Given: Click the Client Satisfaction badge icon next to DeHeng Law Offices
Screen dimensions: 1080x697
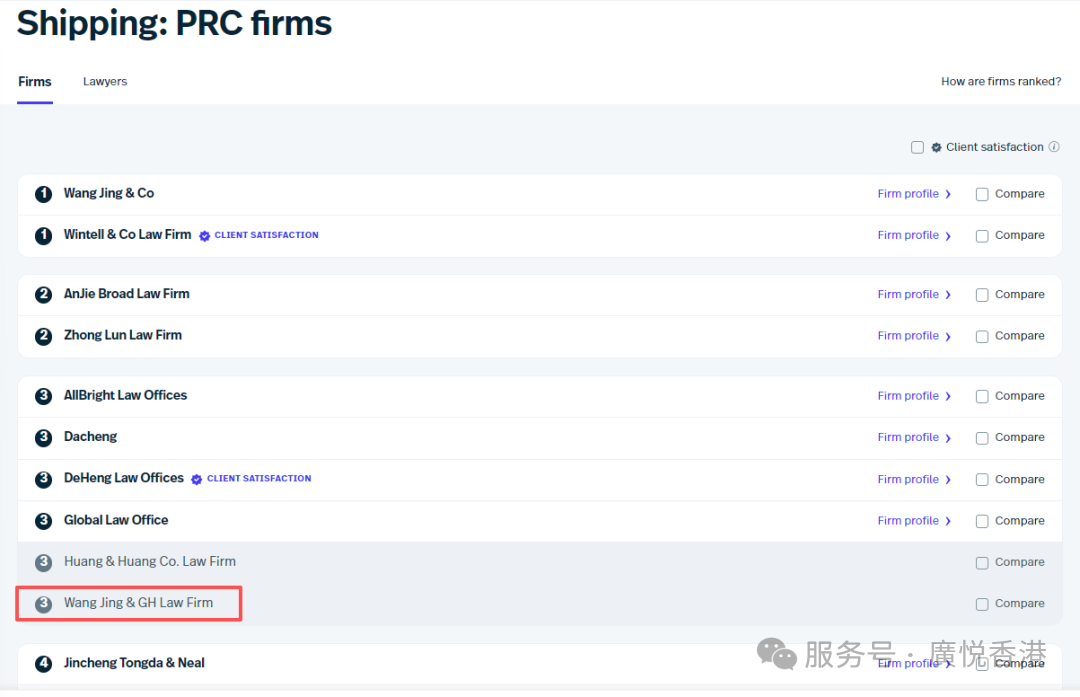Looking at the screenshot, I should coord(197,479).
